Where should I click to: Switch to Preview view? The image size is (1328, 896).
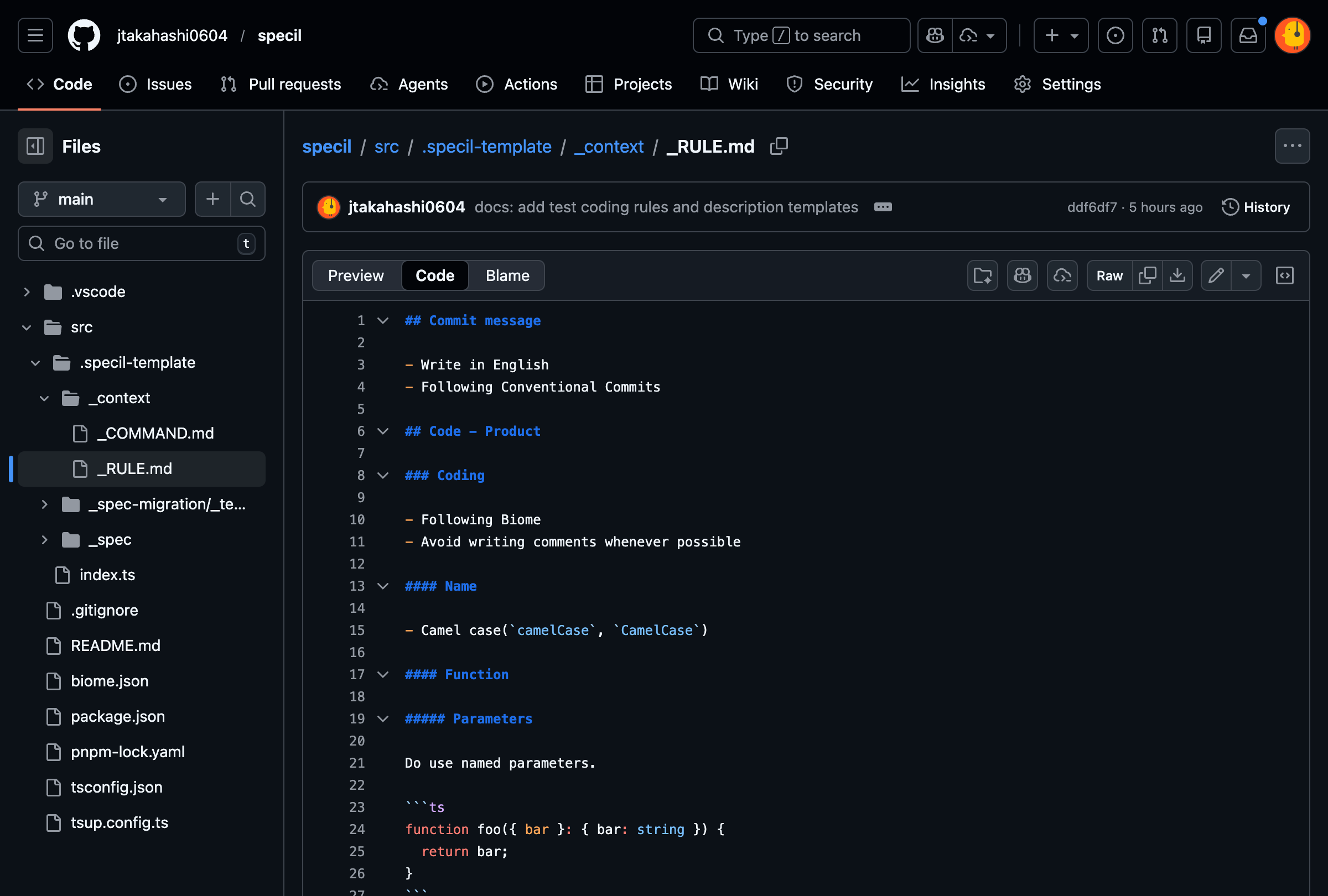[355, 276]
